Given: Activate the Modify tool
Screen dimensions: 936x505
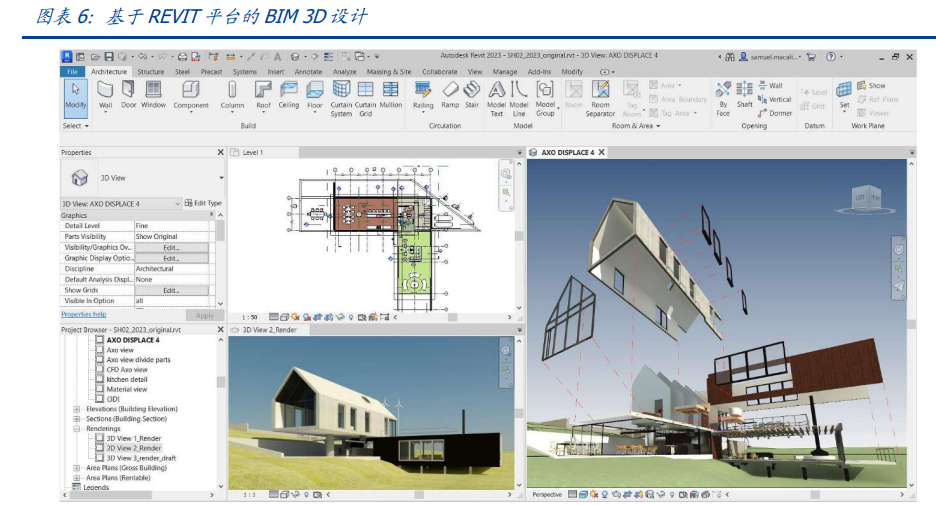Looking at the screenshot, I should tap(76, 96).
